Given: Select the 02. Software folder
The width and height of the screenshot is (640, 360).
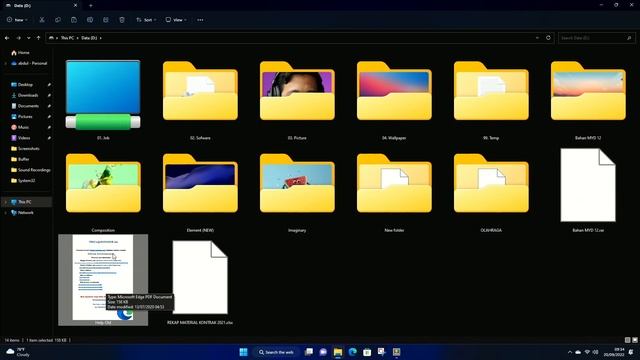Looking at the screenshot, I should coord(200,91).
